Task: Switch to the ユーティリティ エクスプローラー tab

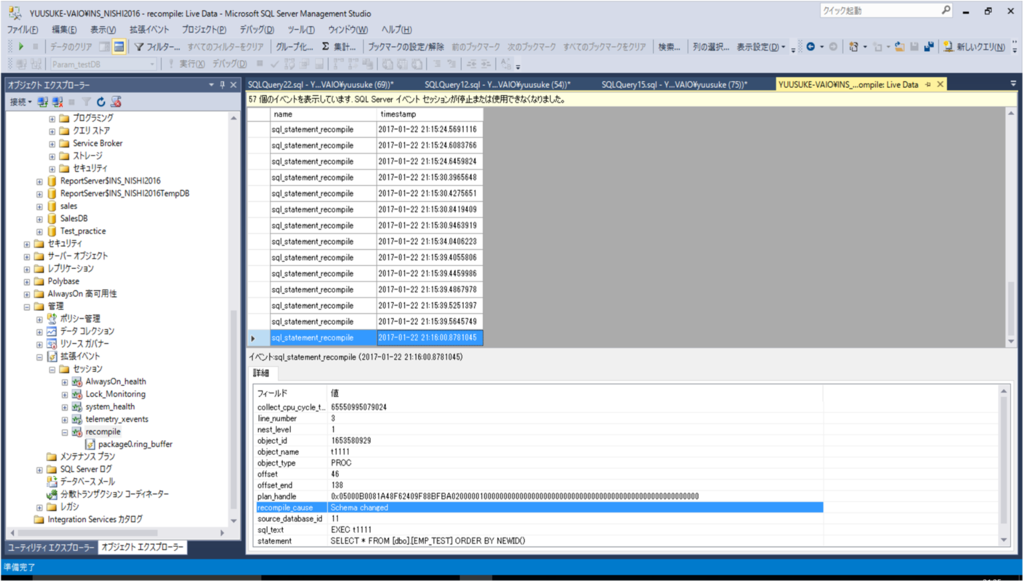Action: (x=51, y=547)
